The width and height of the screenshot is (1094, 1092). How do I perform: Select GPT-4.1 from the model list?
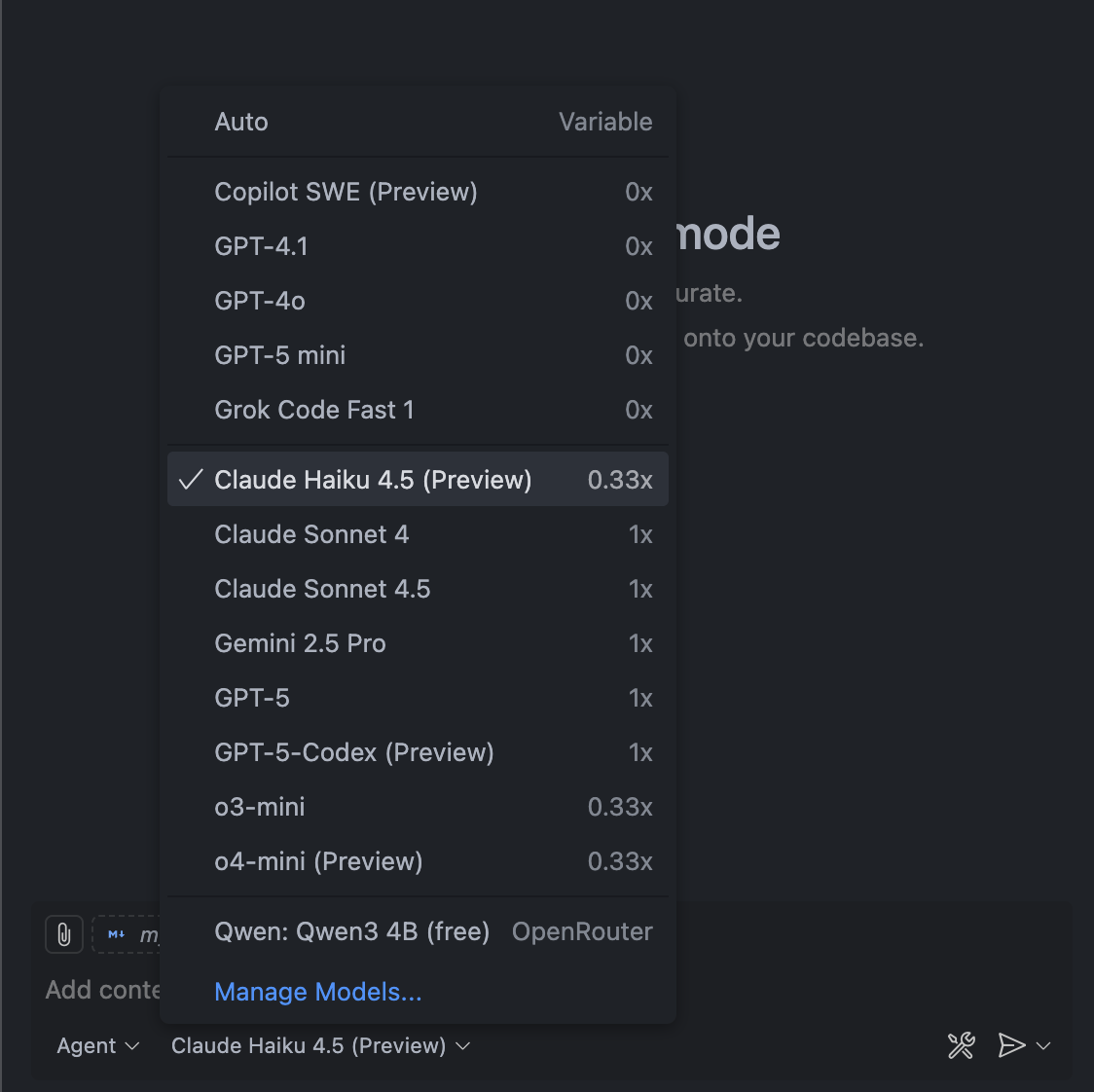pos(418,246)
